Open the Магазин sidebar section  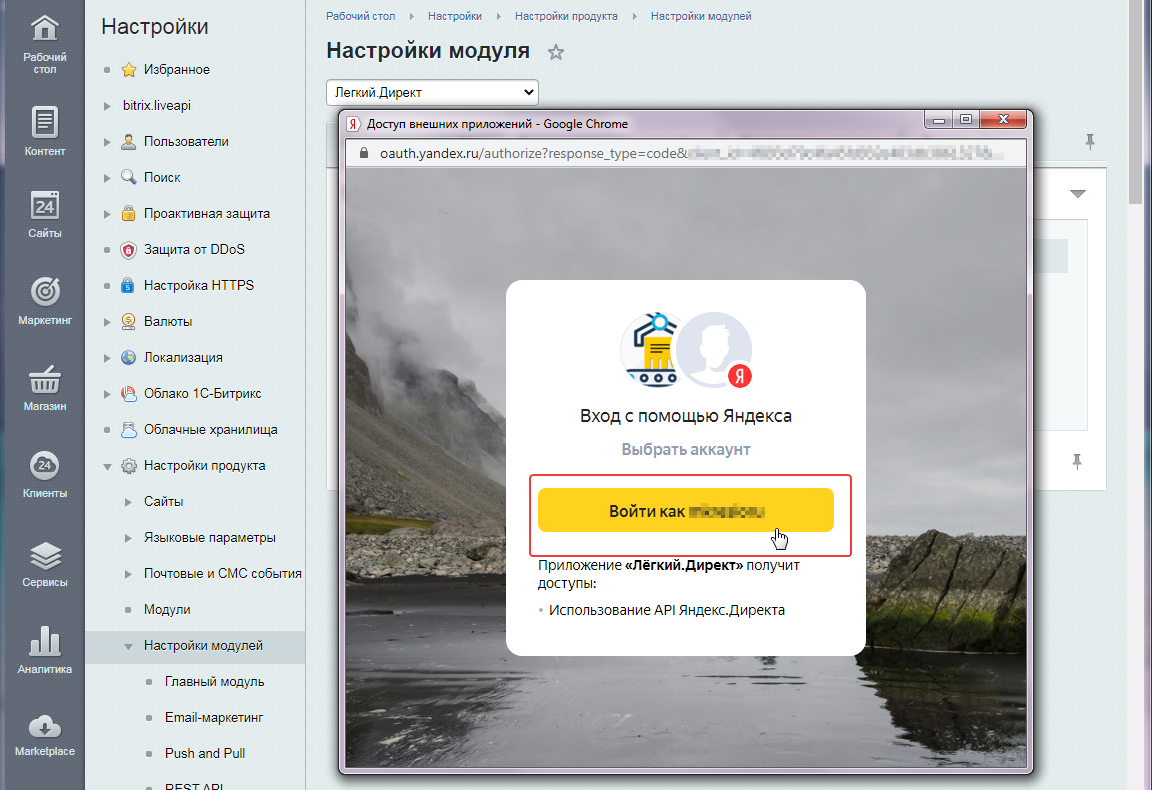(x=44, y=387)
